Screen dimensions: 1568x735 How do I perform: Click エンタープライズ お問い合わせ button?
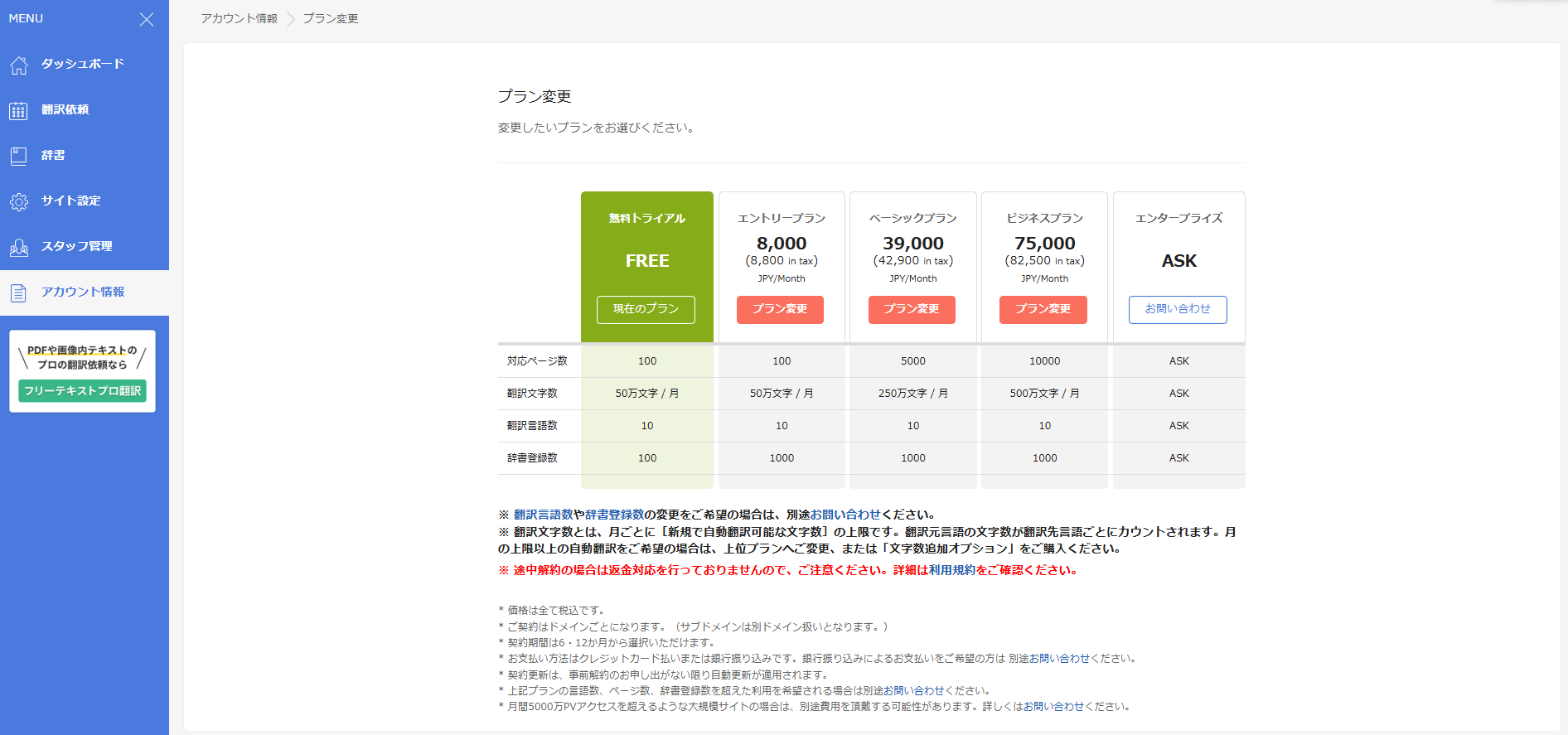(x=1178, y=309)
